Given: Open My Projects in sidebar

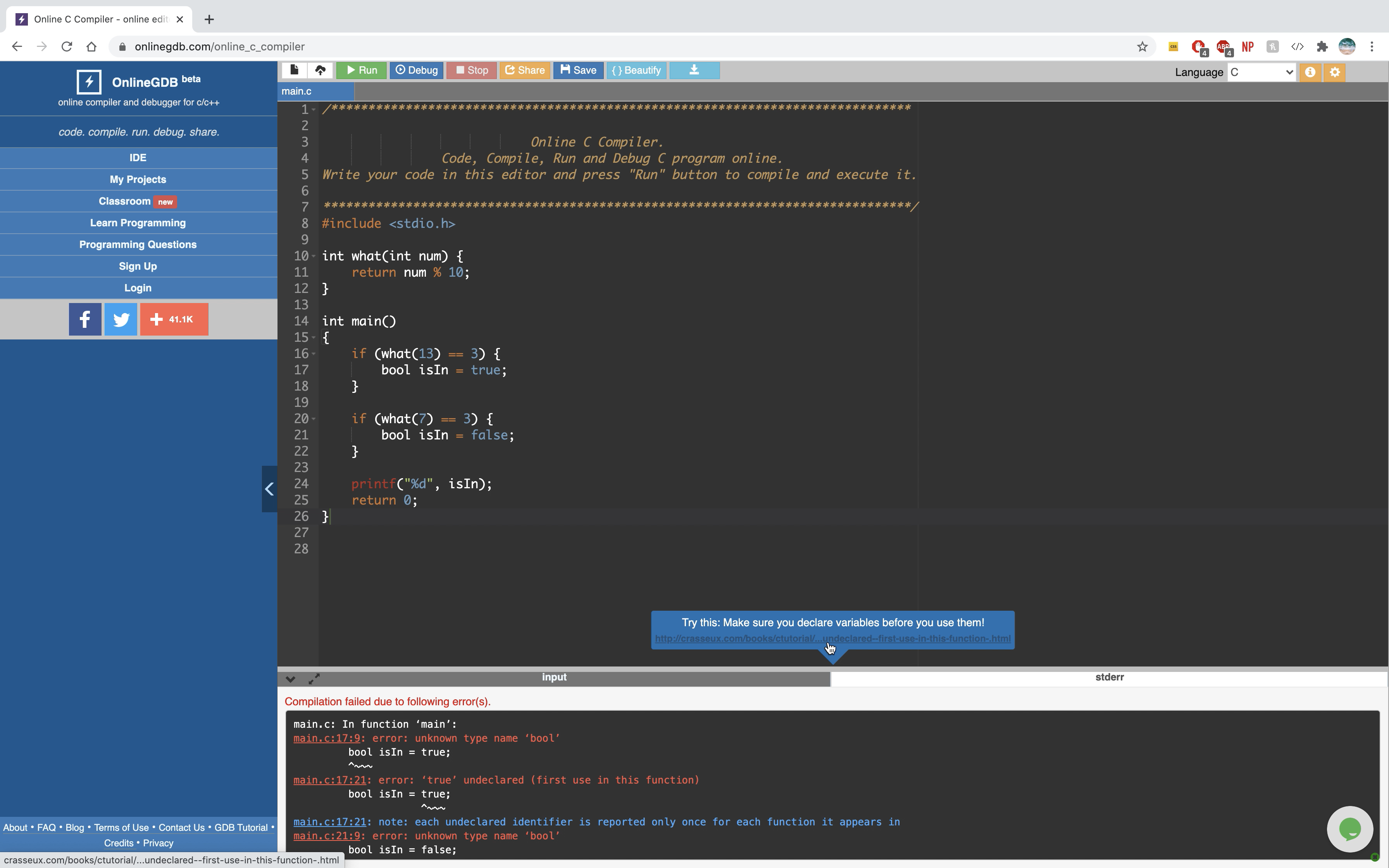Looking at the screenshot, I should 138,180.
